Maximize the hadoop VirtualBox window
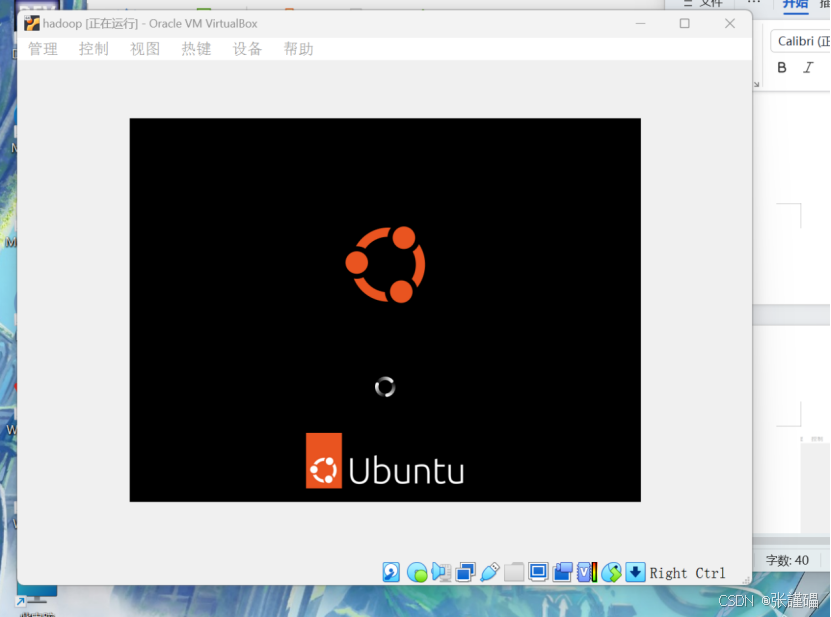 point(685,23)
